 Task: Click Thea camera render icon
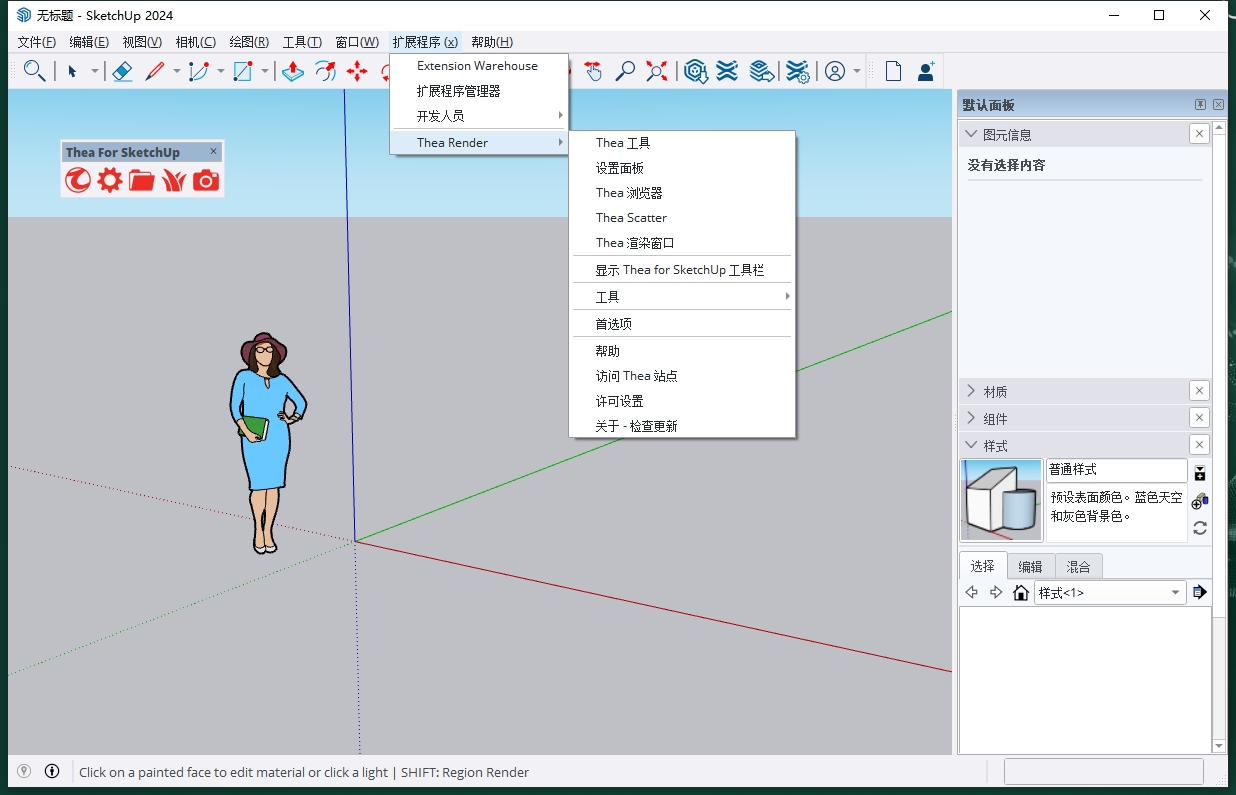tap(206, 180)
